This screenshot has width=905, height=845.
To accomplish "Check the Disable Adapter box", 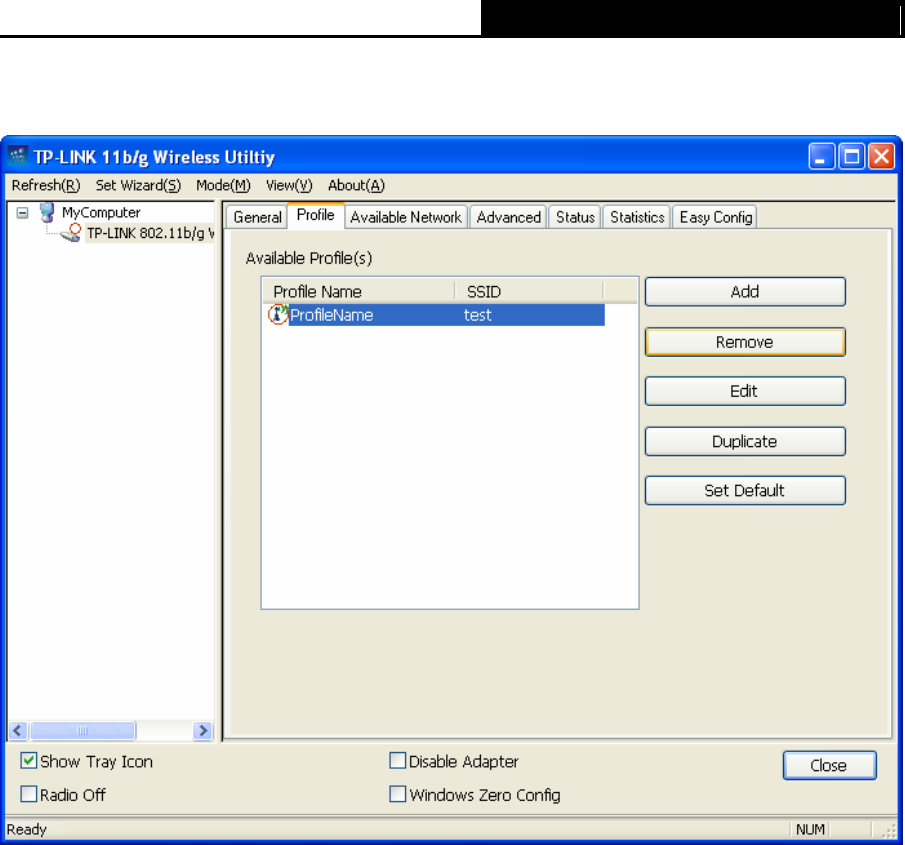I will pos(398,761).
